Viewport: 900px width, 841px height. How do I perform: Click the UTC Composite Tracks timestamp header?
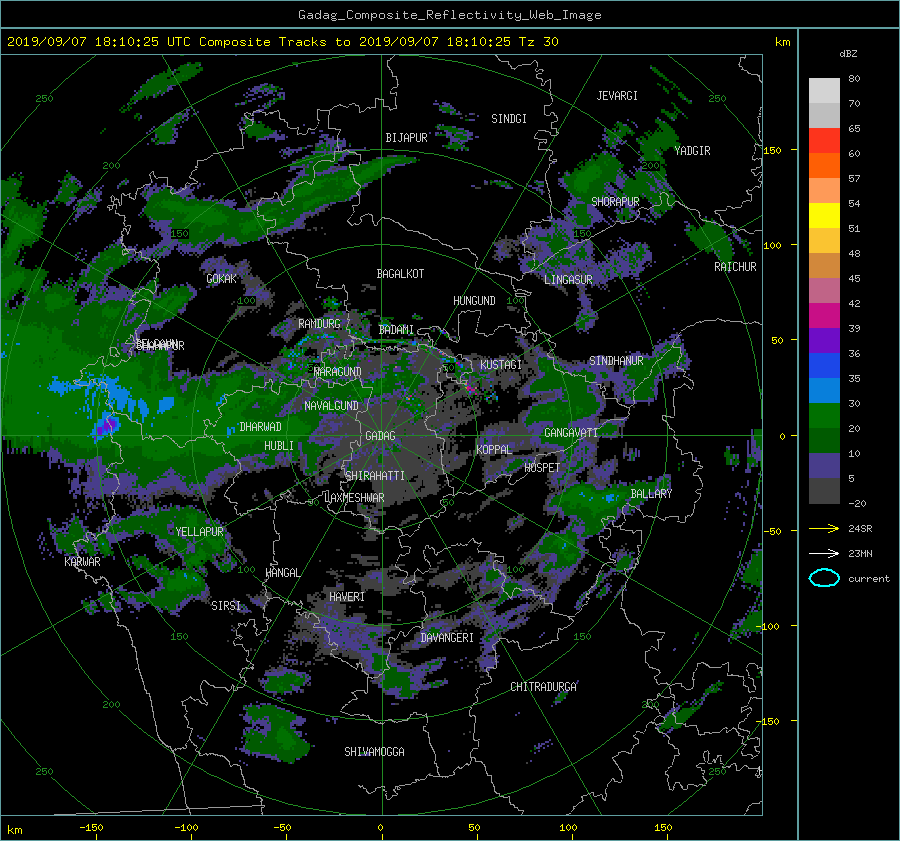(x=282, y=42)
